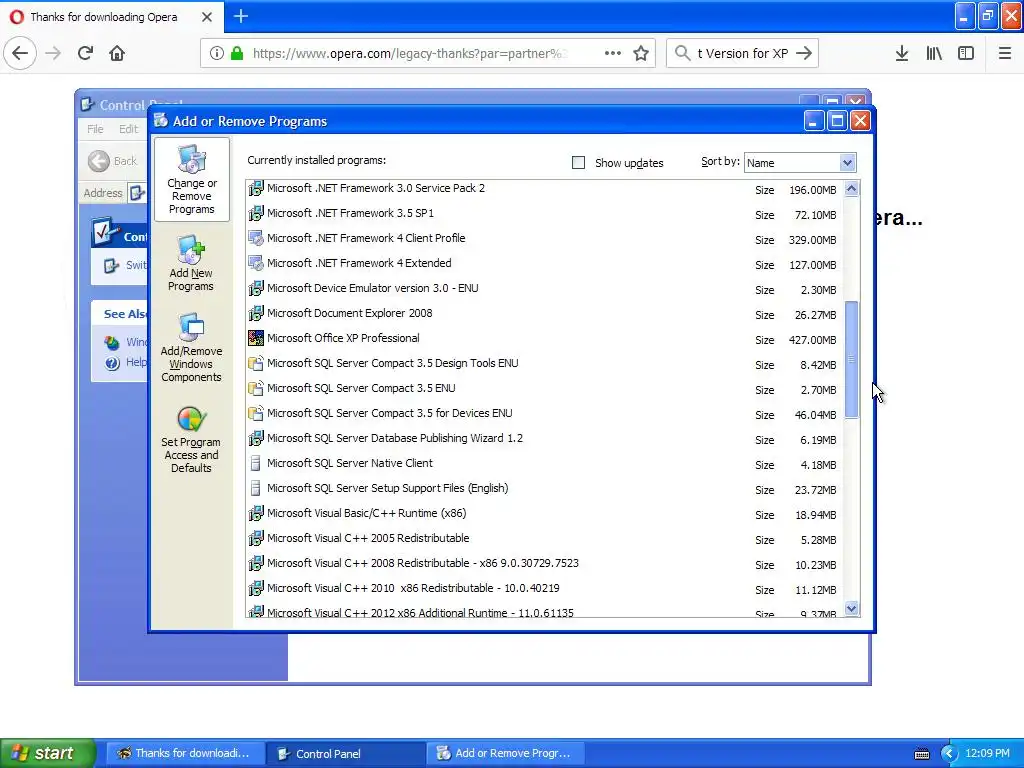Submit search with arrow in search box
The width and height of the screenshot is (1024, 768).
tap(804, 53)
